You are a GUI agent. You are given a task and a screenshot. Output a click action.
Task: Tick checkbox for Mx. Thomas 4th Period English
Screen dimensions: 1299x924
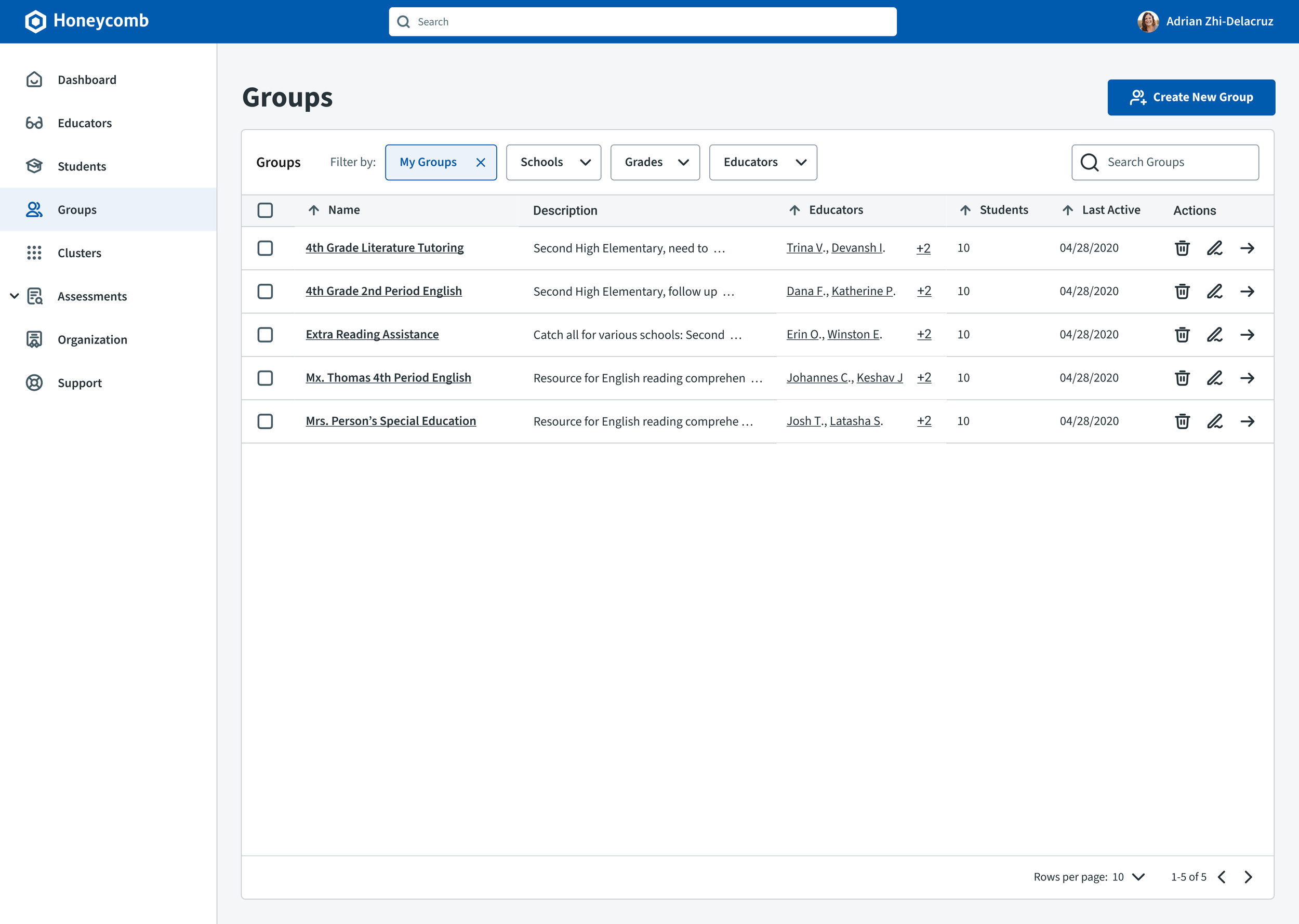coord(265,378)
